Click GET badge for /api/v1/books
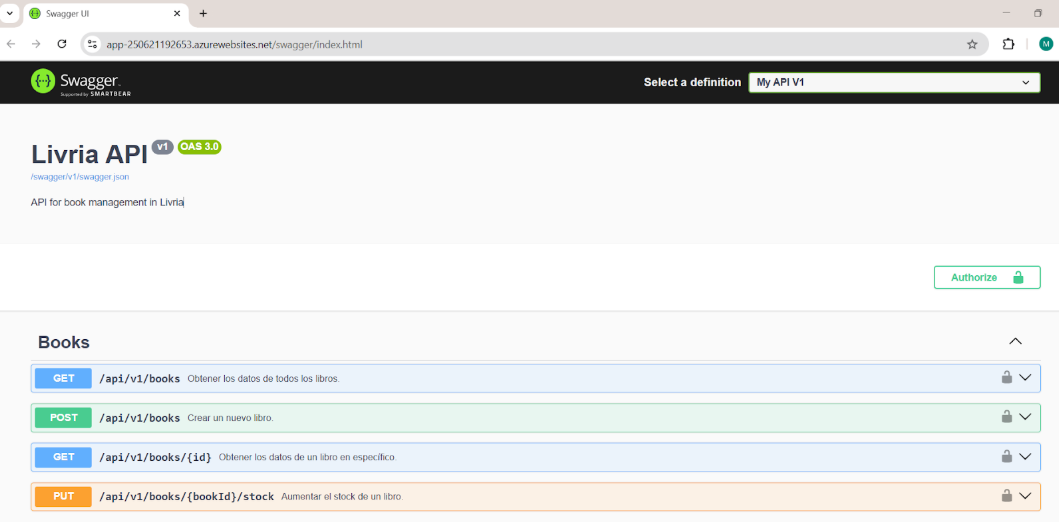 pos(63,378)
